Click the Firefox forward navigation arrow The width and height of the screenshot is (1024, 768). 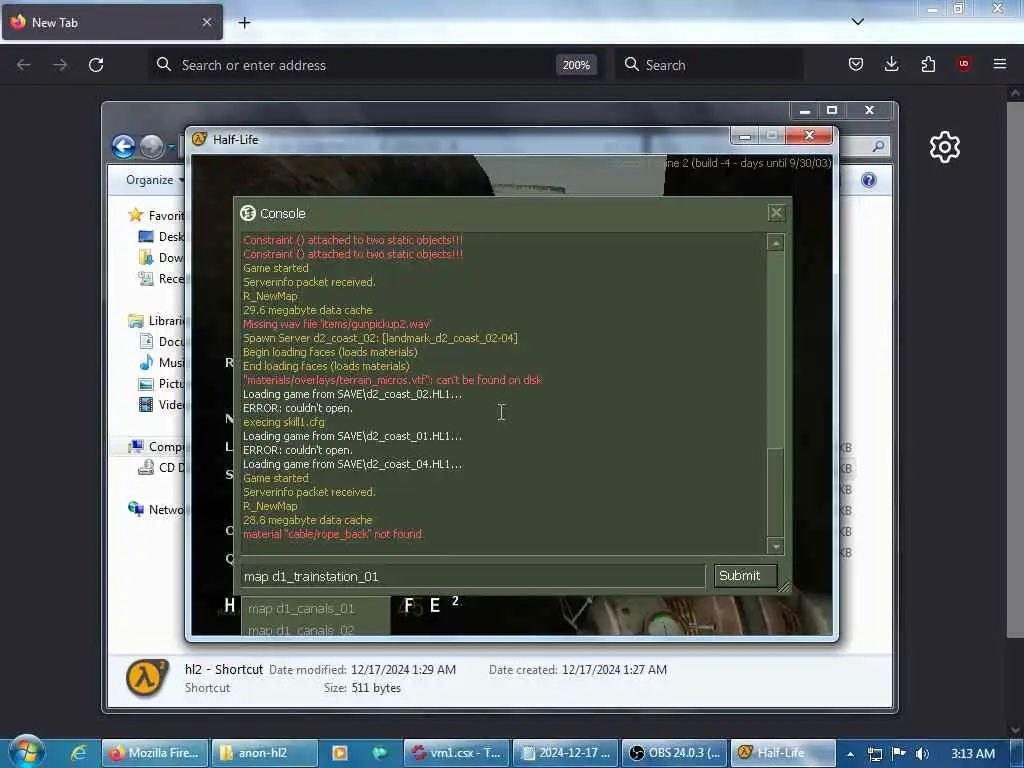59,65
